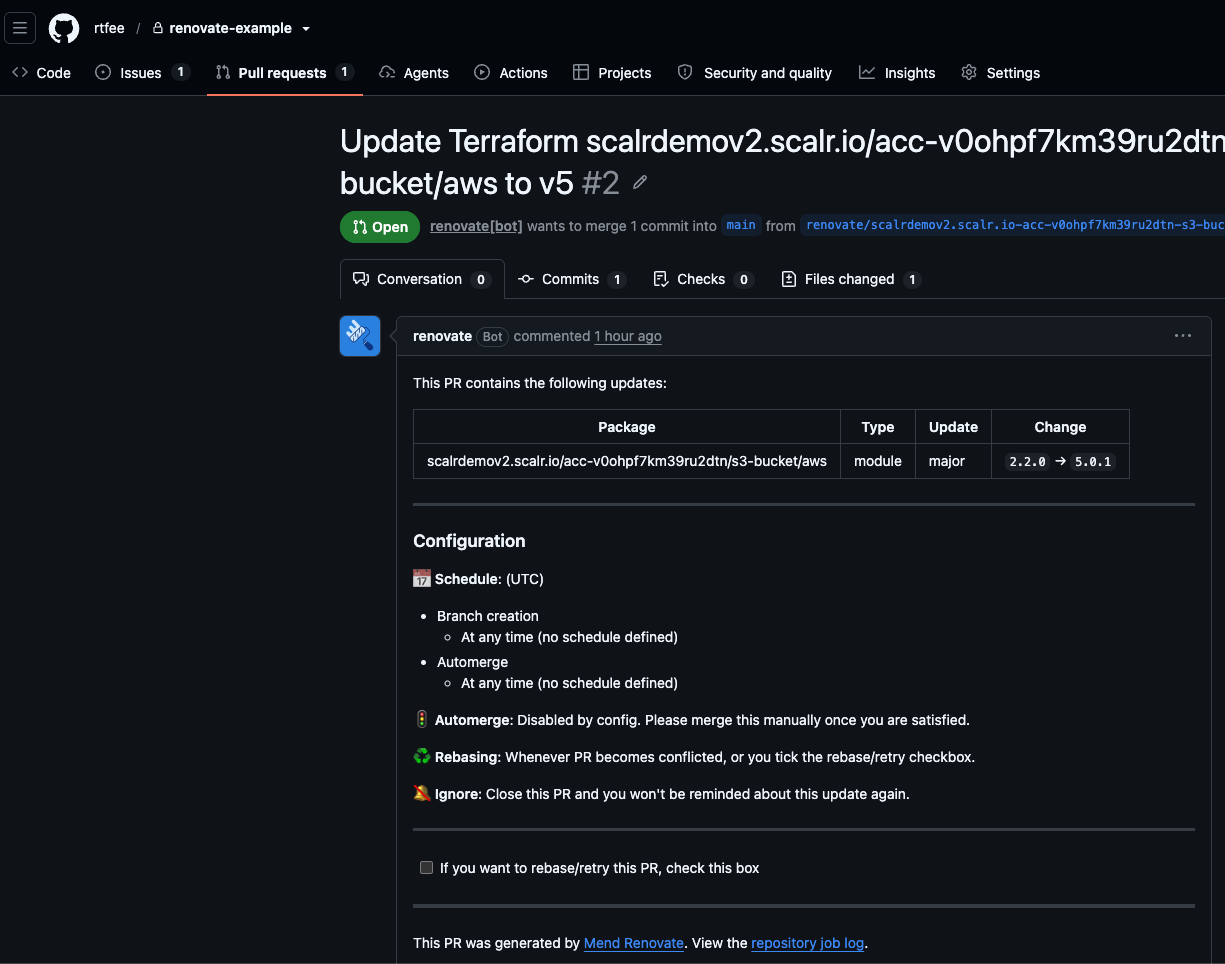Open the renovate-example repository link
The height and width of the screenshot is (964, 1225).
tap(230, 28)
